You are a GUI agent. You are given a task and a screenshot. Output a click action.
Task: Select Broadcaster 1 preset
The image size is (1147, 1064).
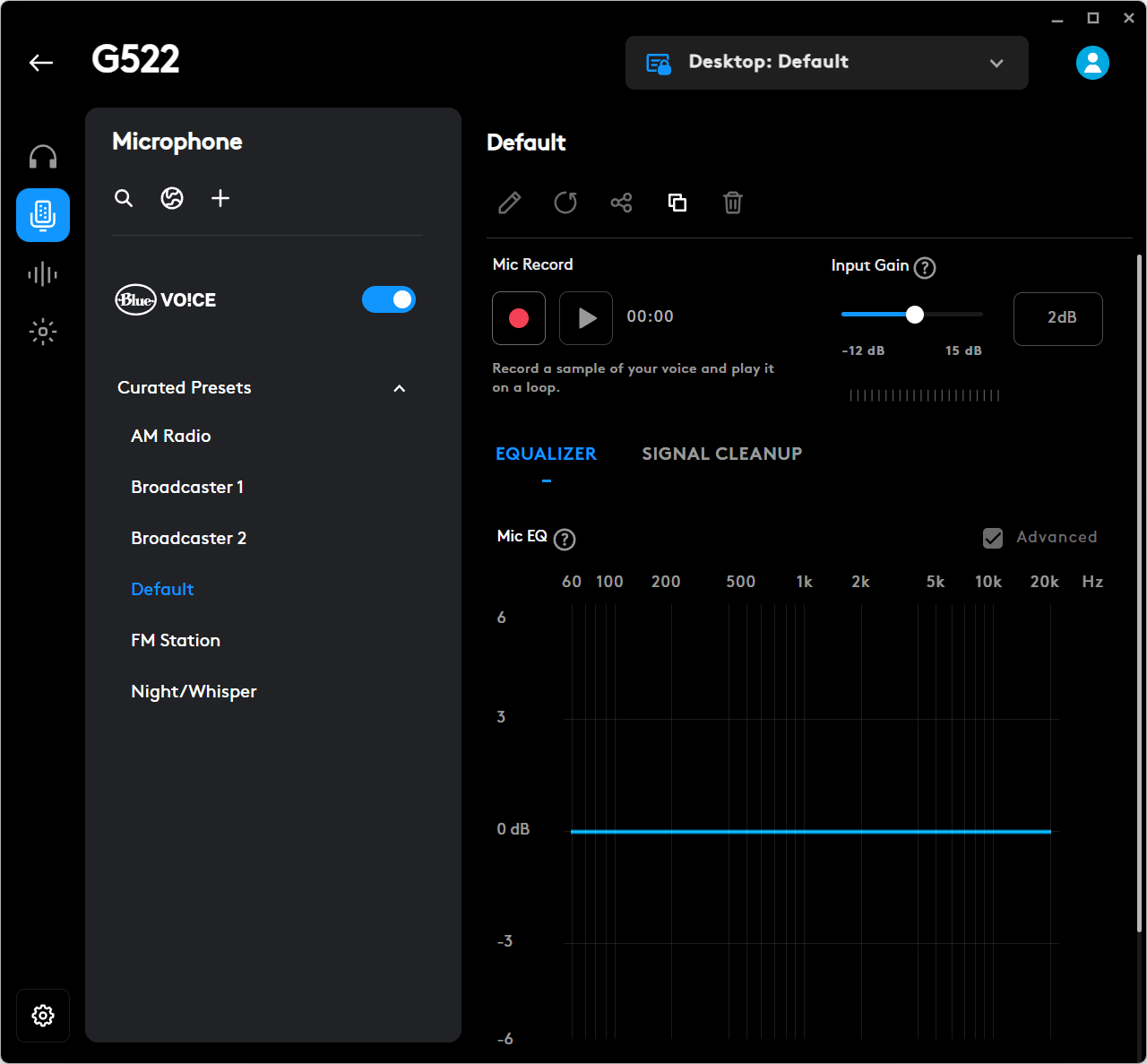[x=187, y=487]
